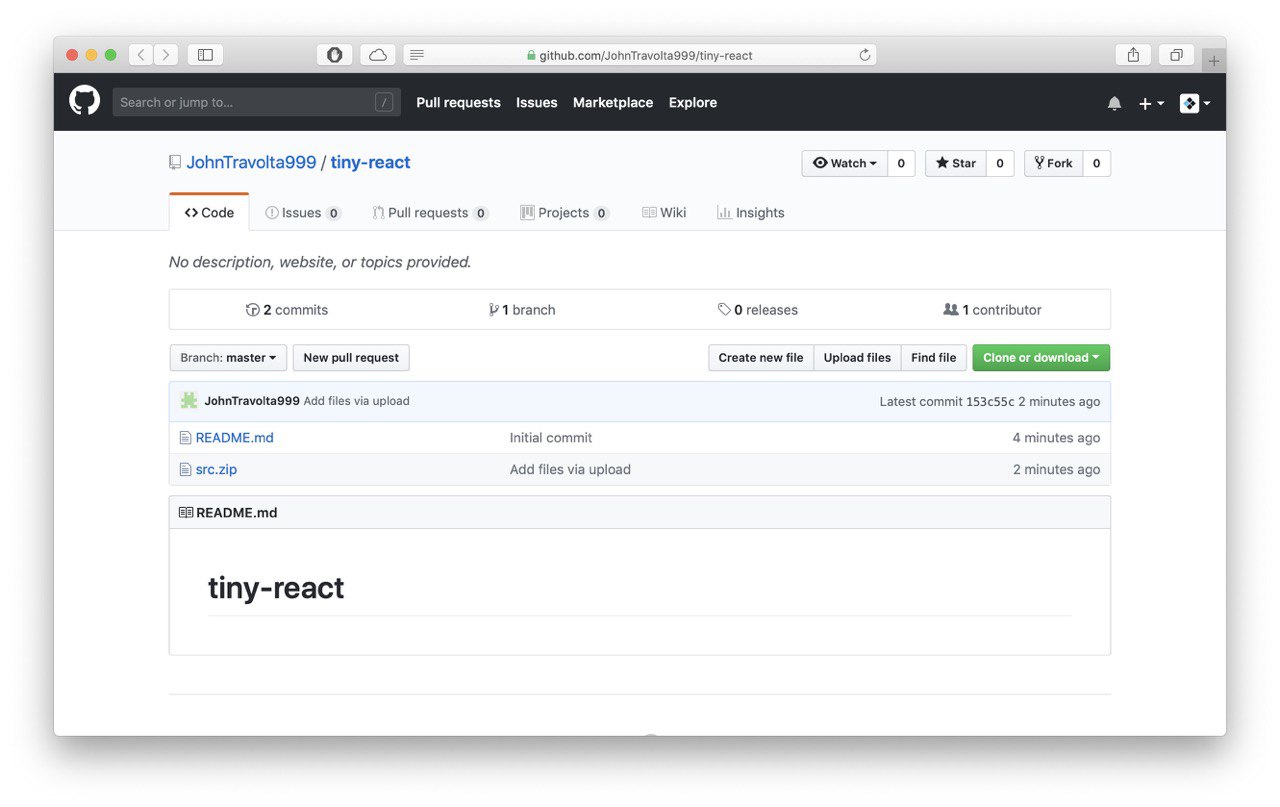The image size is (1280, 807).
Task: Open the GitHub Octocat home logo
Action: (x=85, y=101)
